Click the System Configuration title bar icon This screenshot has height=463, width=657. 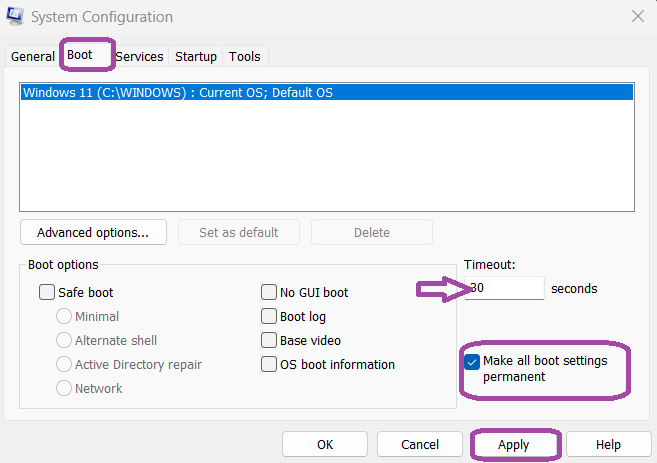point(16,17)
